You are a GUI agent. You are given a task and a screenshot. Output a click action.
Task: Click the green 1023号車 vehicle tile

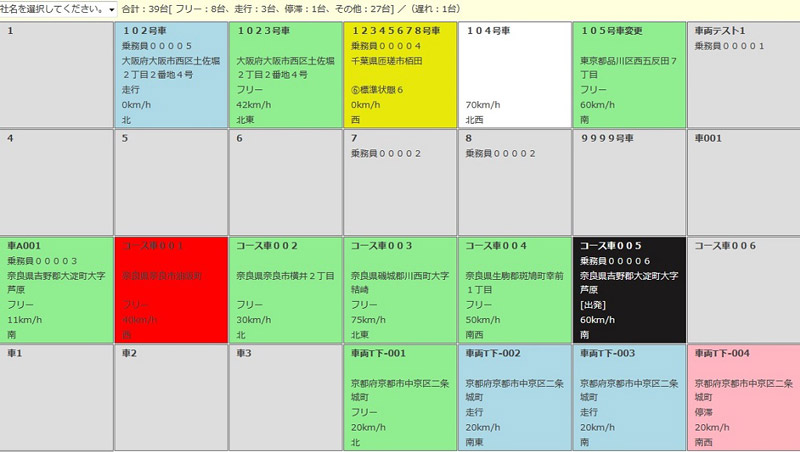click(x=286, y=75)
